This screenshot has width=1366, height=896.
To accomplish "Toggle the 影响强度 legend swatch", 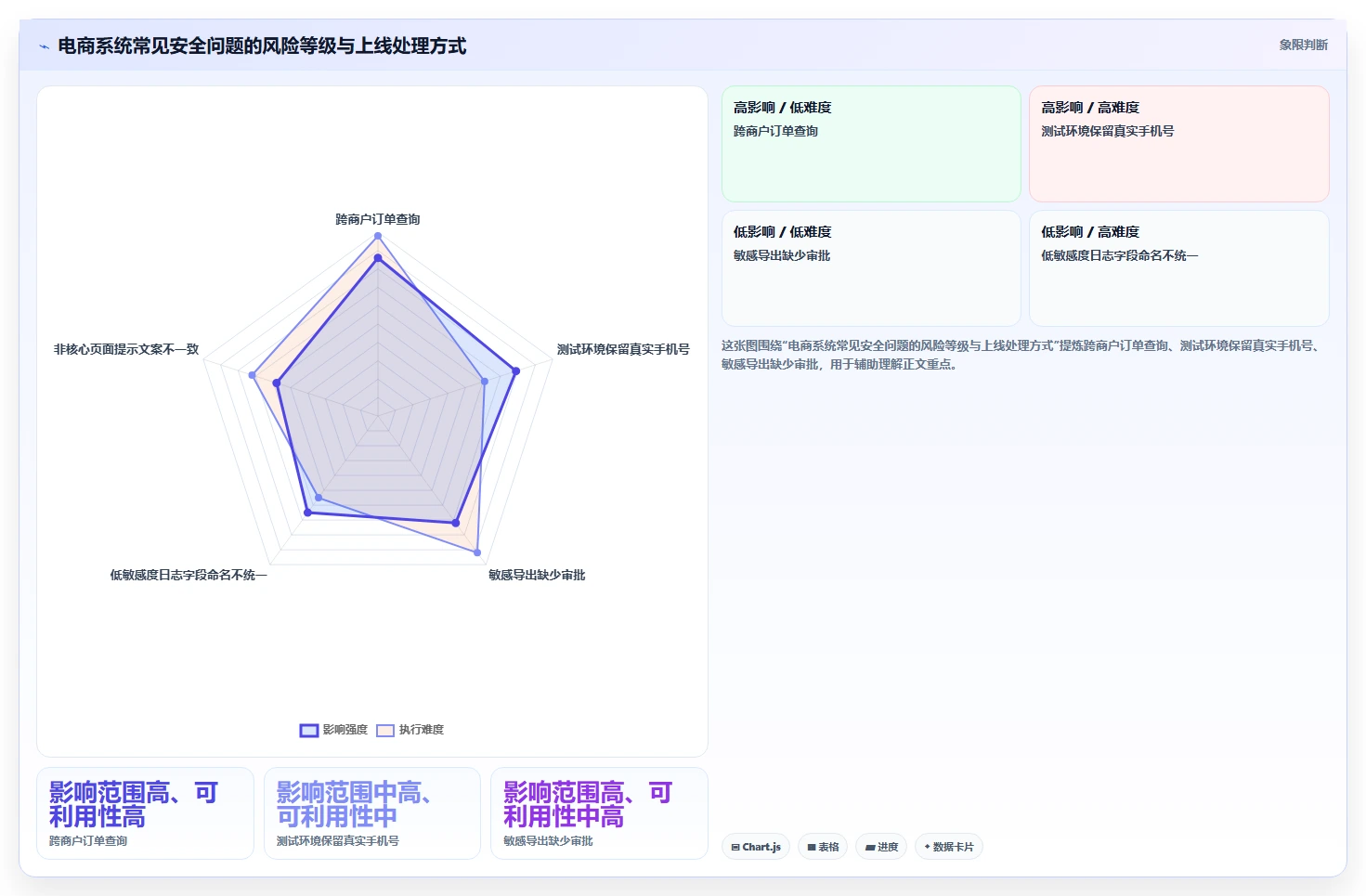I will point(309,730).
